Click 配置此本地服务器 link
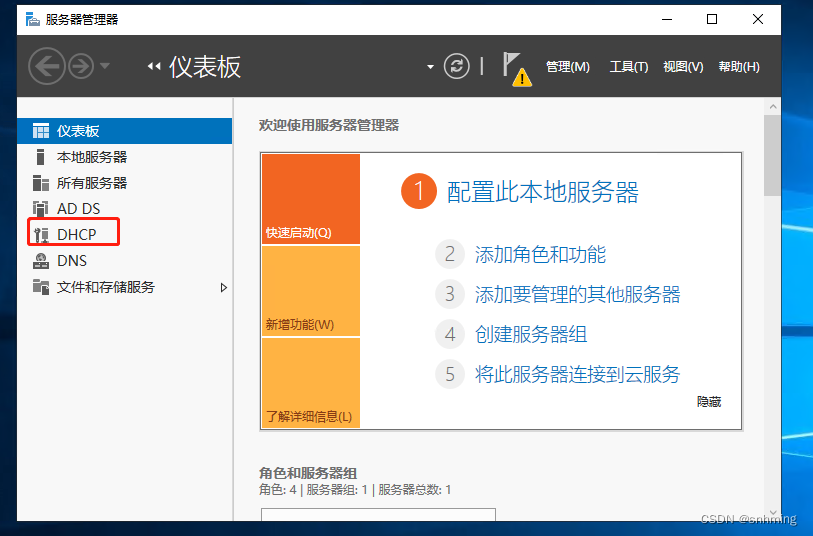Image resolution: width=813 pixels, height=536 pixels. [x=542, y=192]
